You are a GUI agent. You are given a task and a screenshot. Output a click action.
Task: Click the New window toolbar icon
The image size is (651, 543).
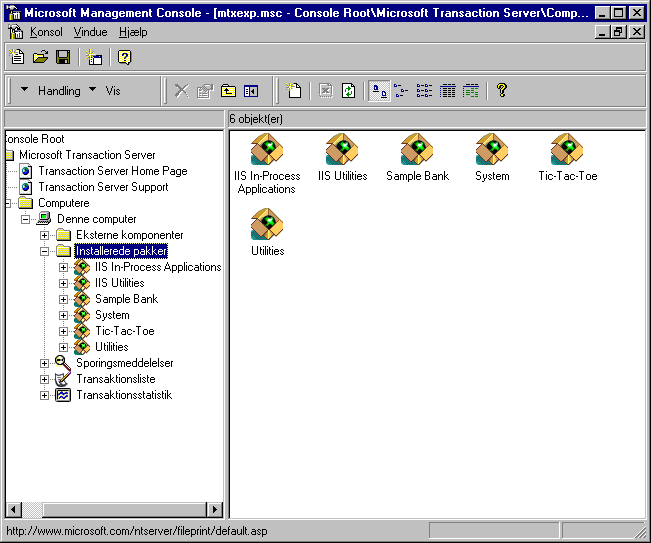[x=93, y=57]
